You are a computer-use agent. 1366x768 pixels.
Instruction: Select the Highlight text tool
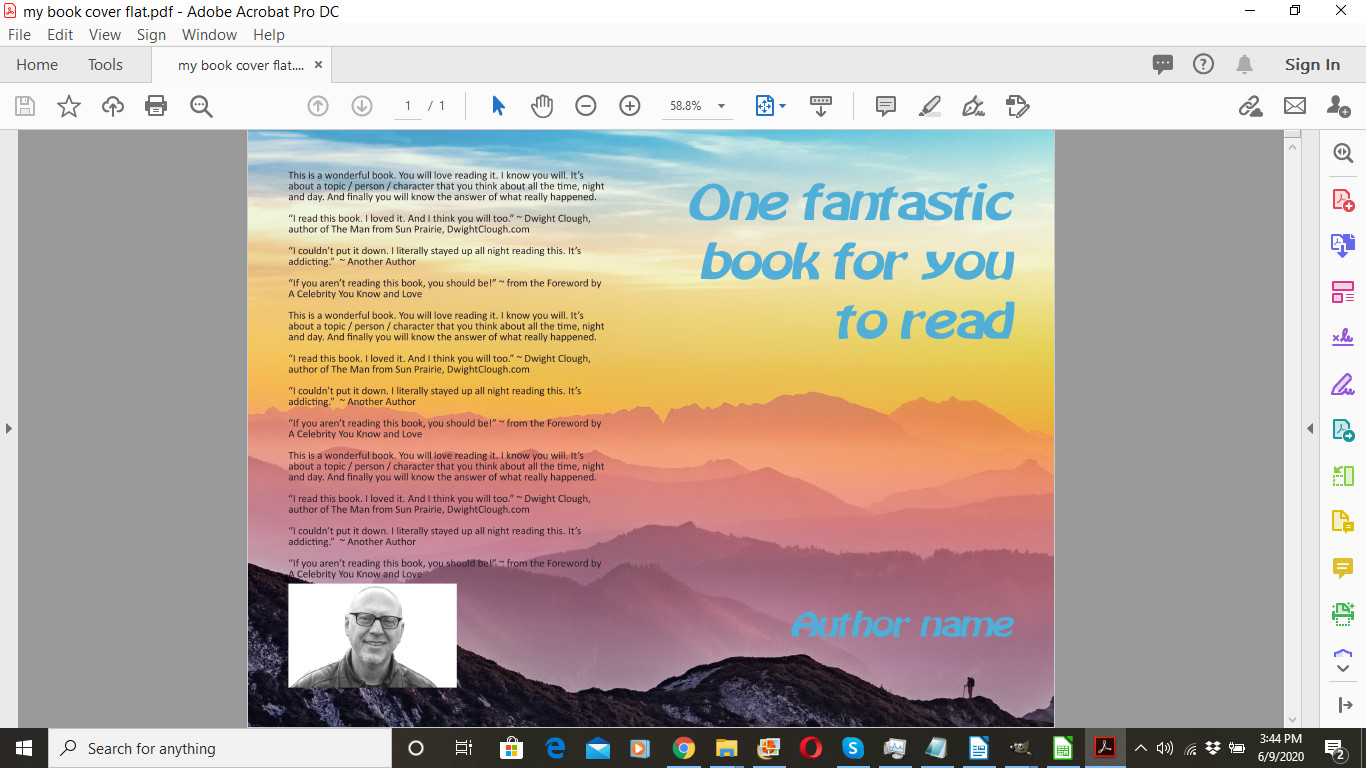[929, 106]
